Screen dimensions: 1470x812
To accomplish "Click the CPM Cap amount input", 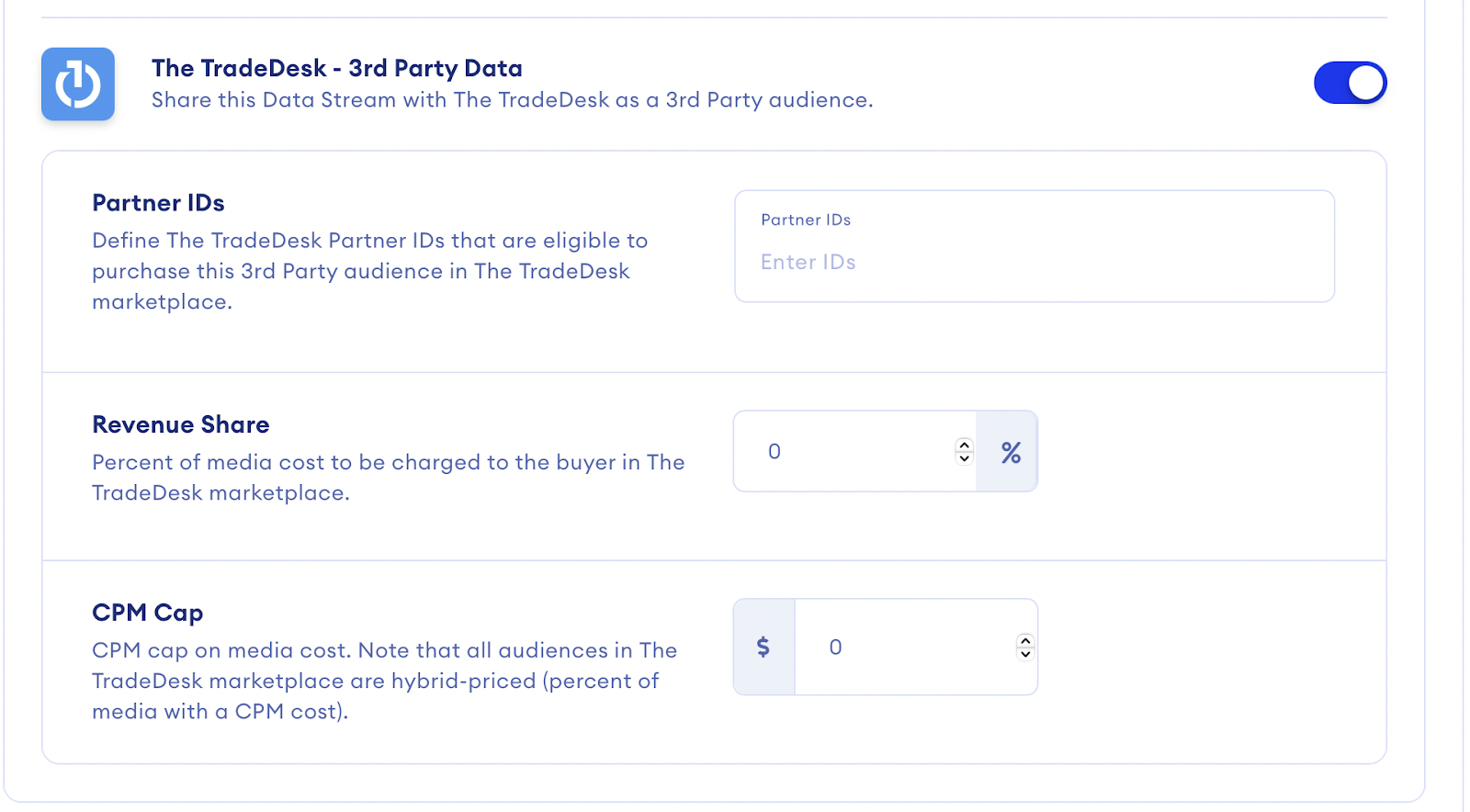I will point(905,648).
